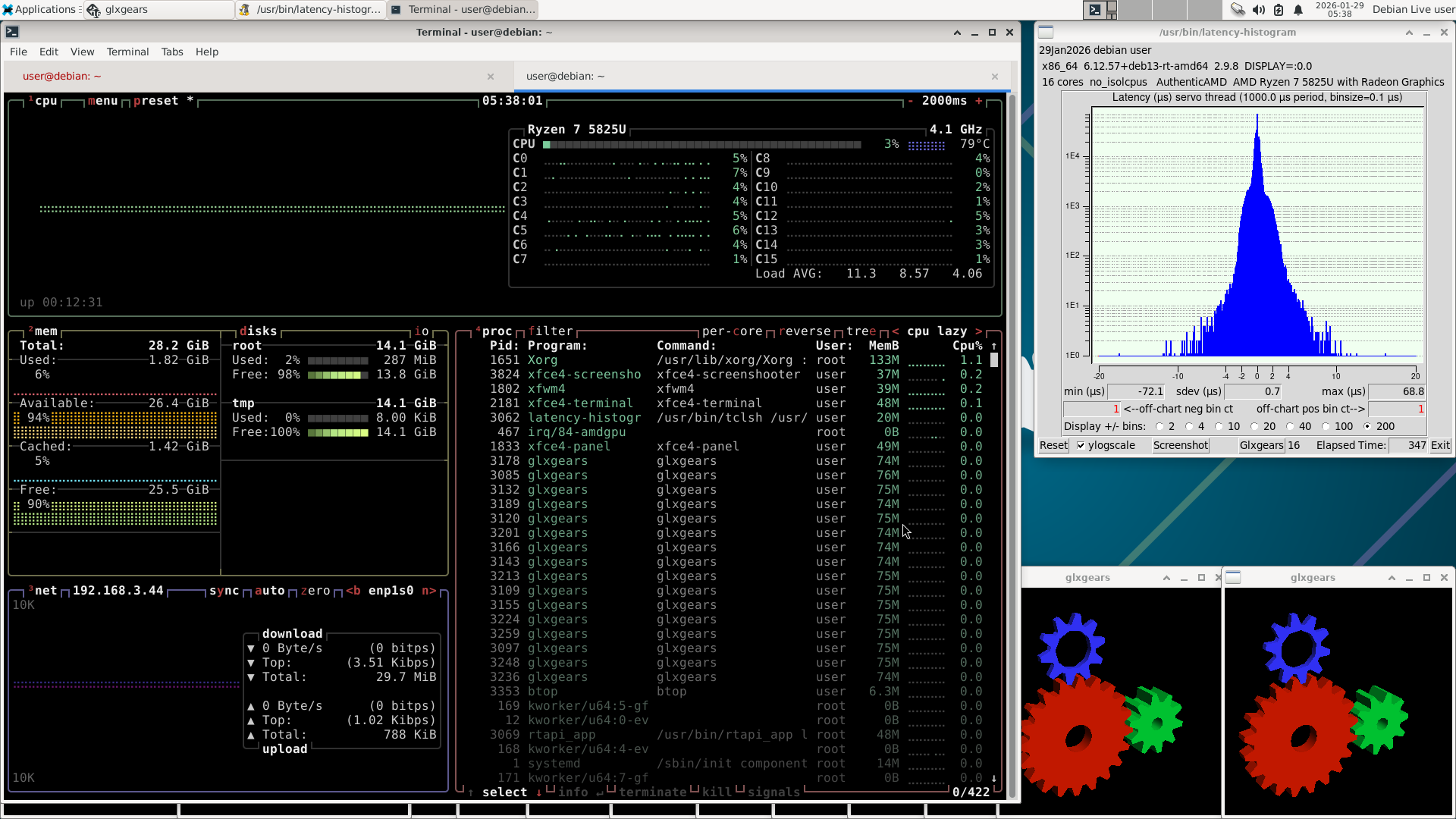Toggle the ylogscale checkbox

click(1081, 446)
